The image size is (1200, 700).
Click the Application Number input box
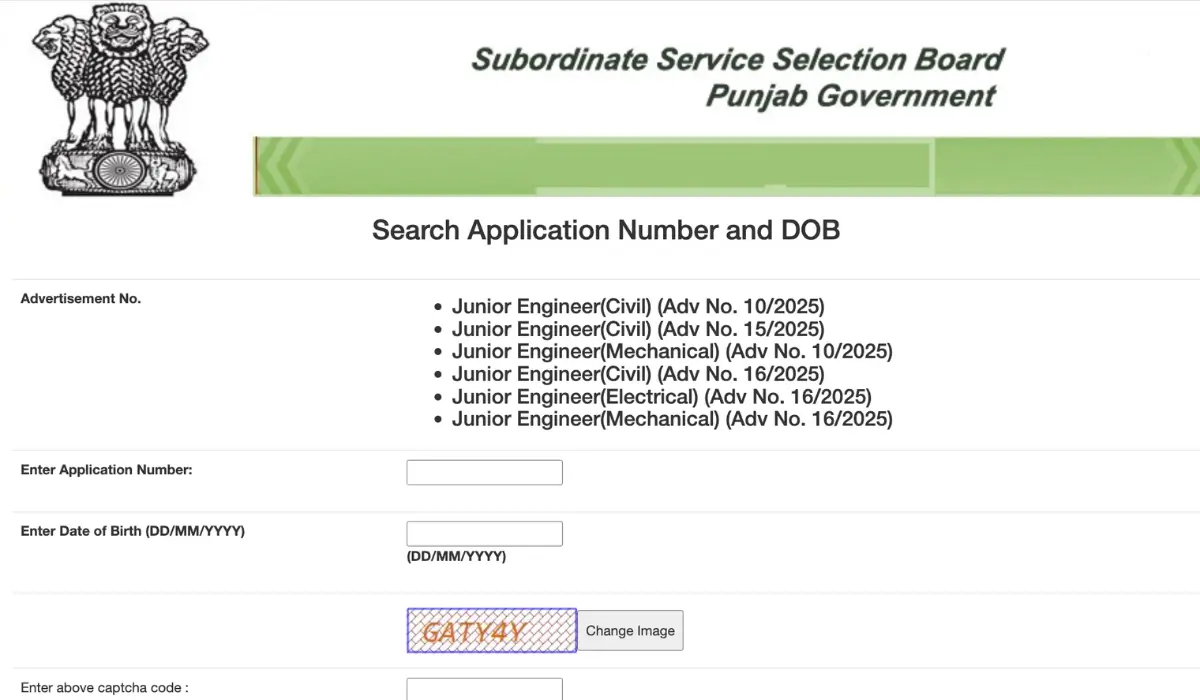pyautogui.click(x=484, y=471)
